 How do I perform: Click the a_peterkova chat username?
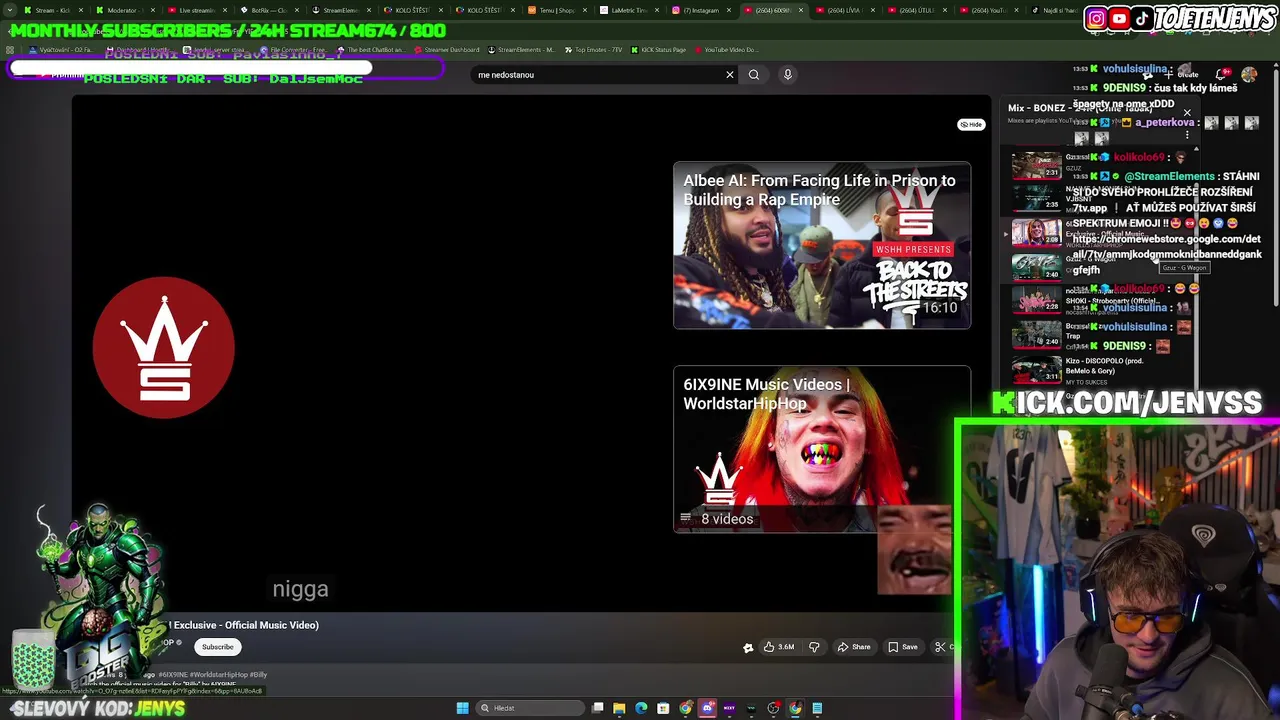coord(1164,122)
